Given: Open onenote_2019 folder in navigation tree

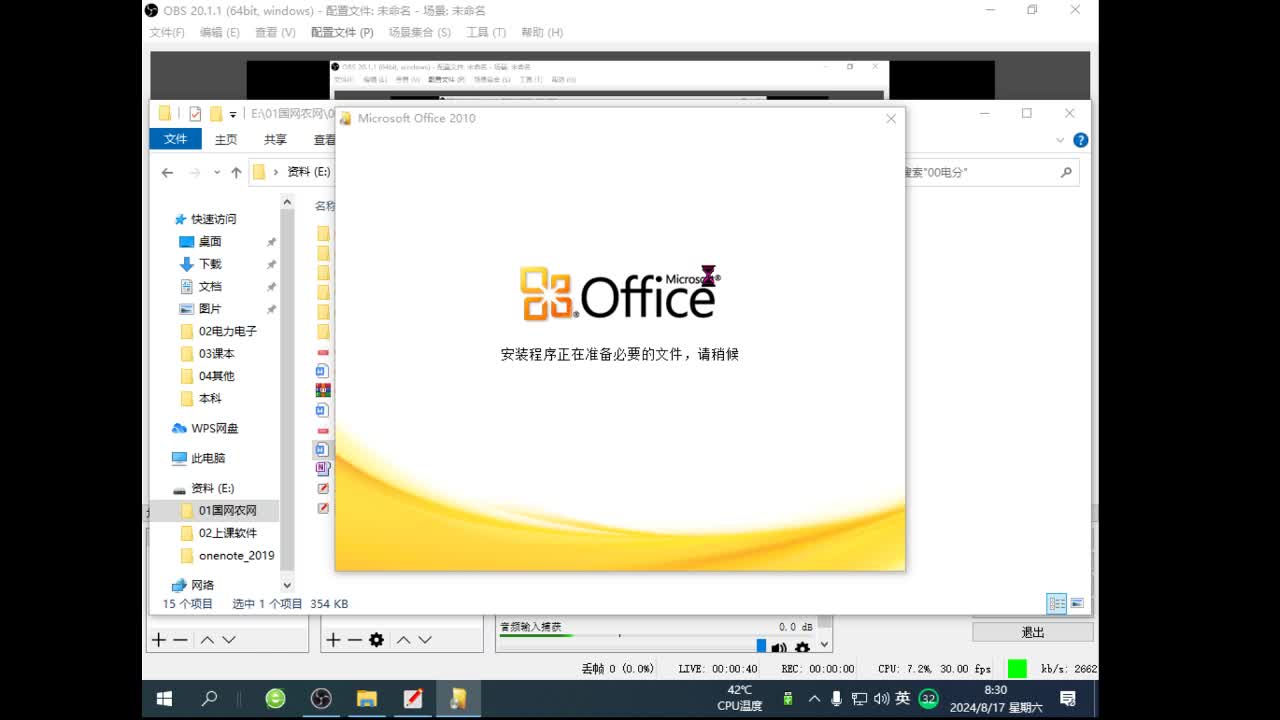Looking at the screenshot, I should click(236, 555).
